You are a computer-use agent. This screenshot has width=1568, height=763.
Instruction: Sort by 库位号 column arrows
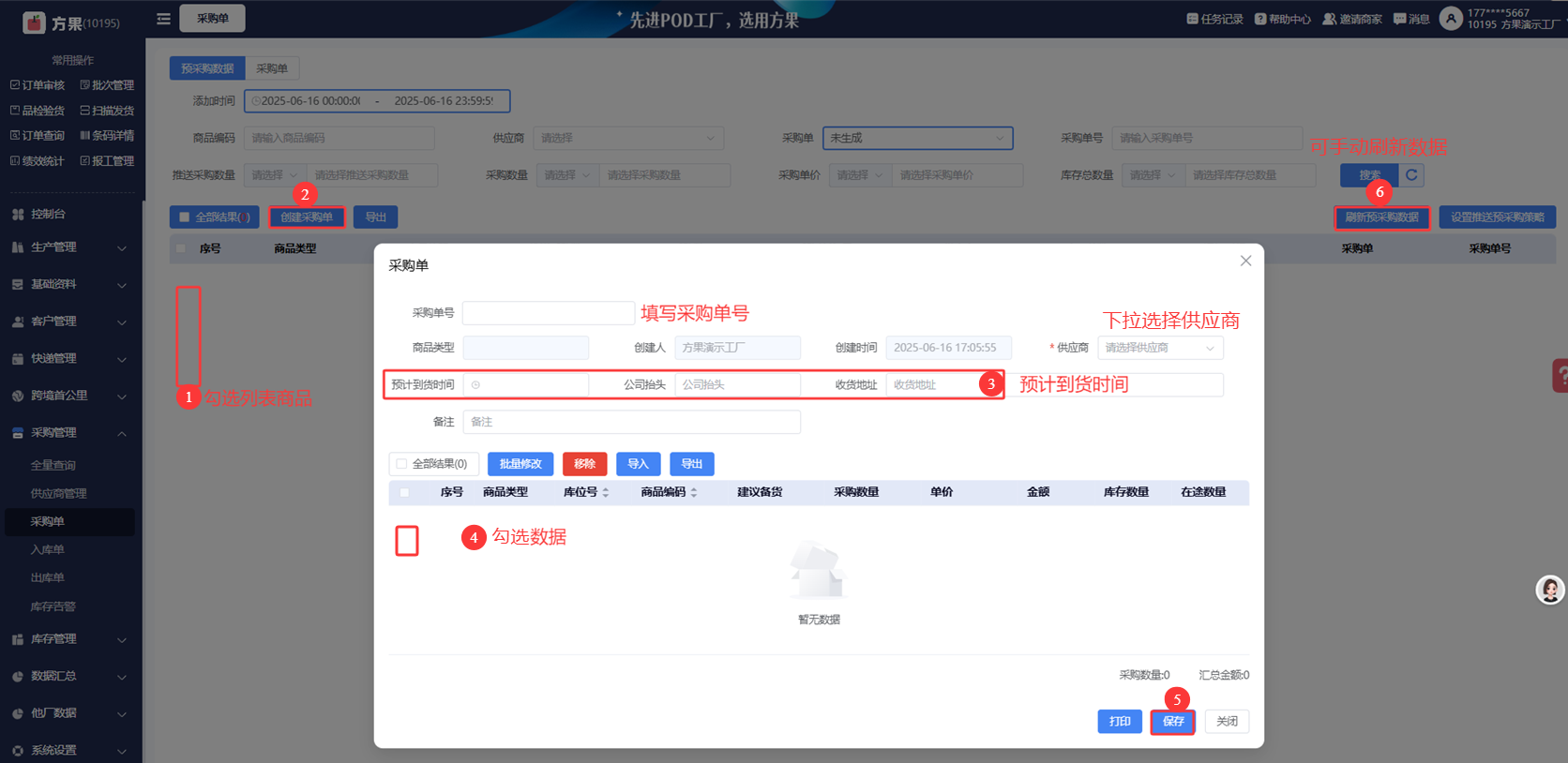pos(606,492)
